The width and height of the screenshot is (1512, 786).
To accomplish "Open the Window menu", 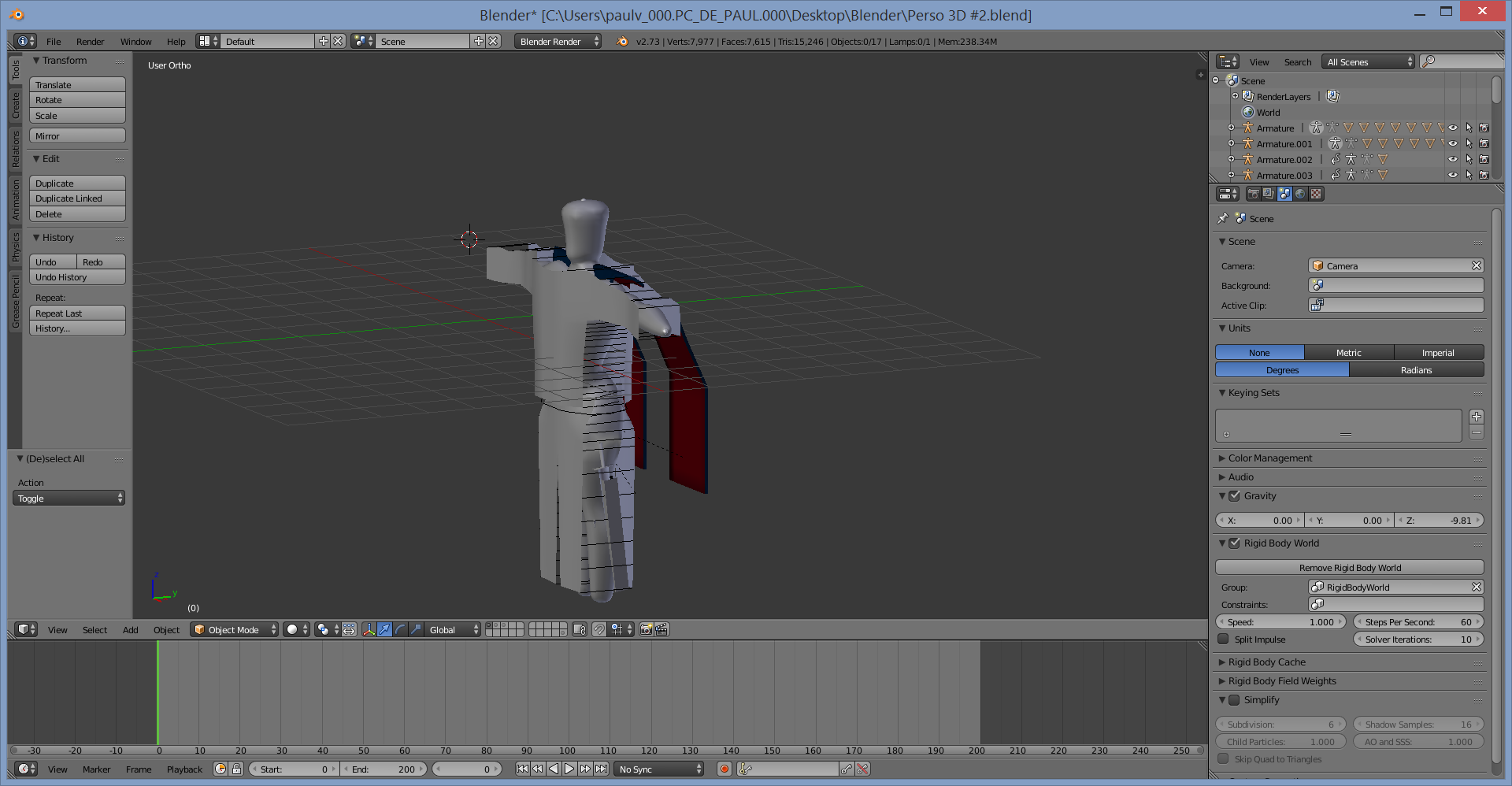I will coord(135,42).
